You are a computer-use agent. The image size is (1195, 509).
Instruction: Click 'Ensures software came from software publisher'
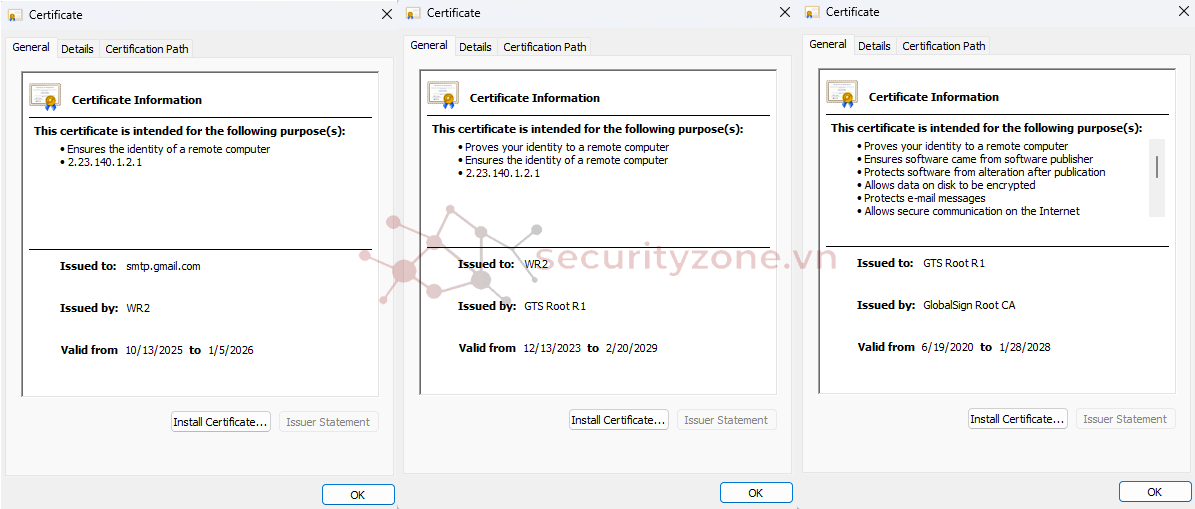(976, 159)
